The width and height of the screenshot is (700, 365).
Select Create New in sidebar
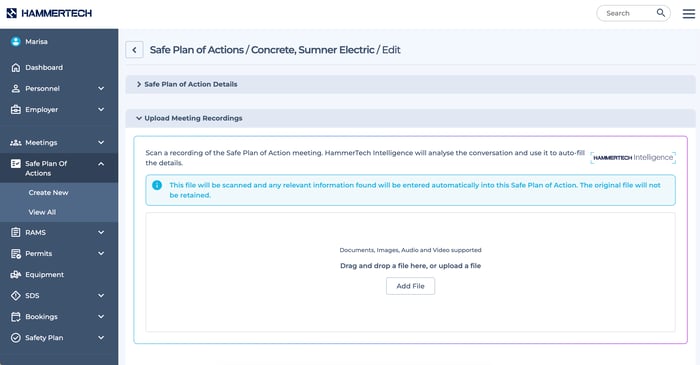pos(48,192)
